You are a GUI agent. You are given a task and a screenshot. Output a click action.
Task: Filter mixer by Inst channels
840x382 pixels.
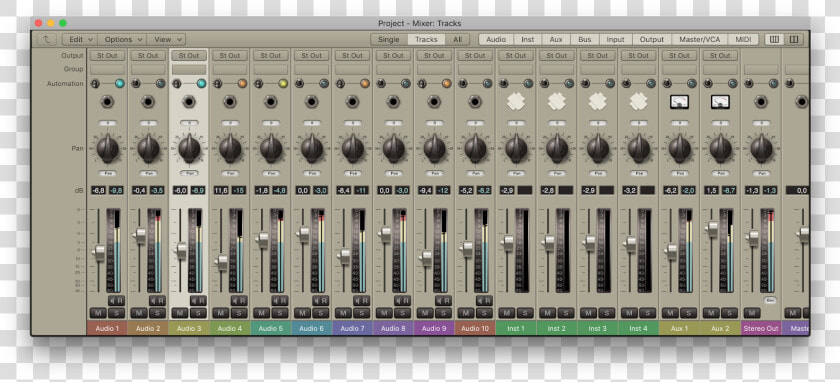click(528, 39)
